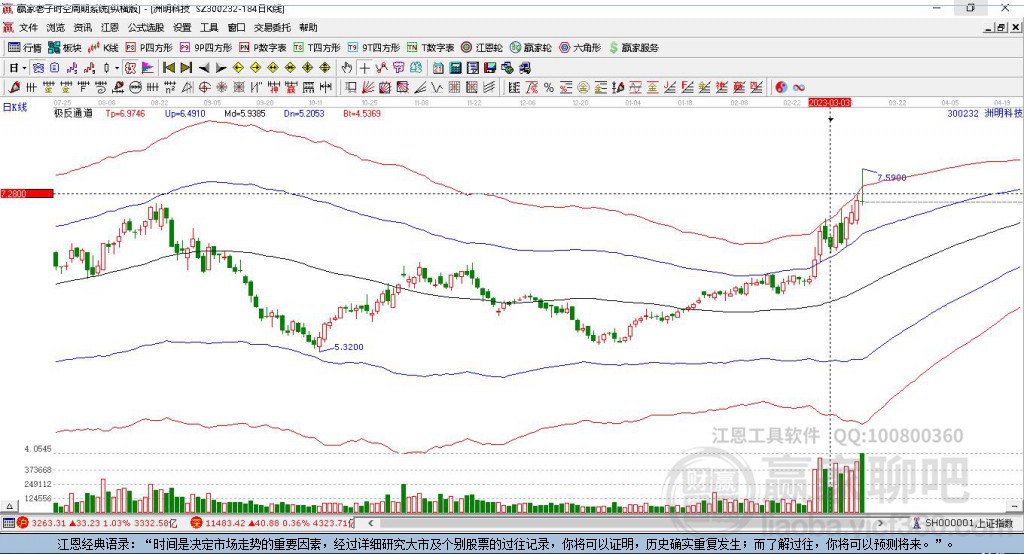Click the 300232 洲明科技 stock label
This screenshot has width=1024, height=554.
tap(985, 114)
